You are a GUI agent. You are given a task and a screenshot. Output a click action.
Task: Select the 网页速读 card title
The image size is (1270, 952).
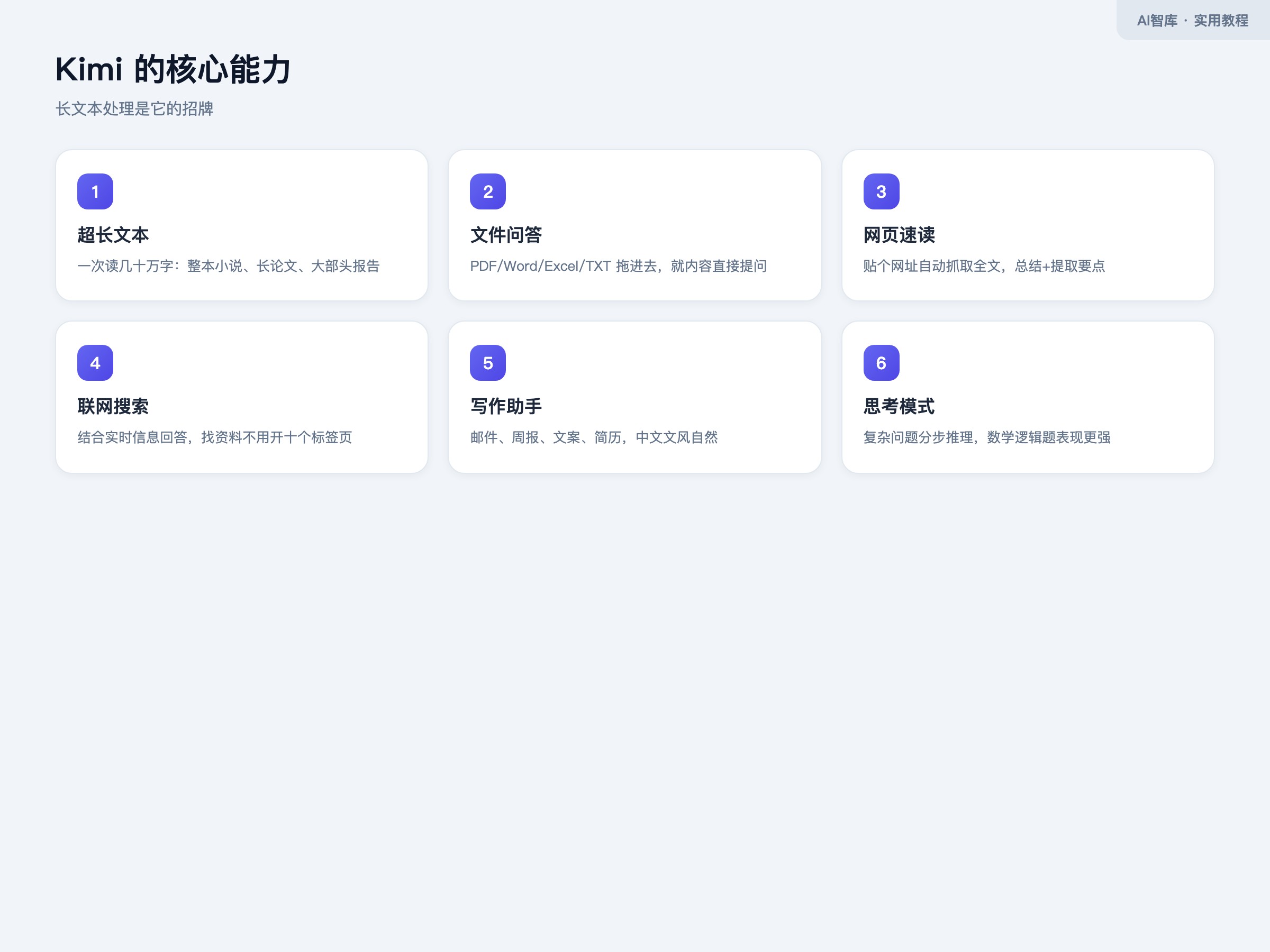click(899, 235)
